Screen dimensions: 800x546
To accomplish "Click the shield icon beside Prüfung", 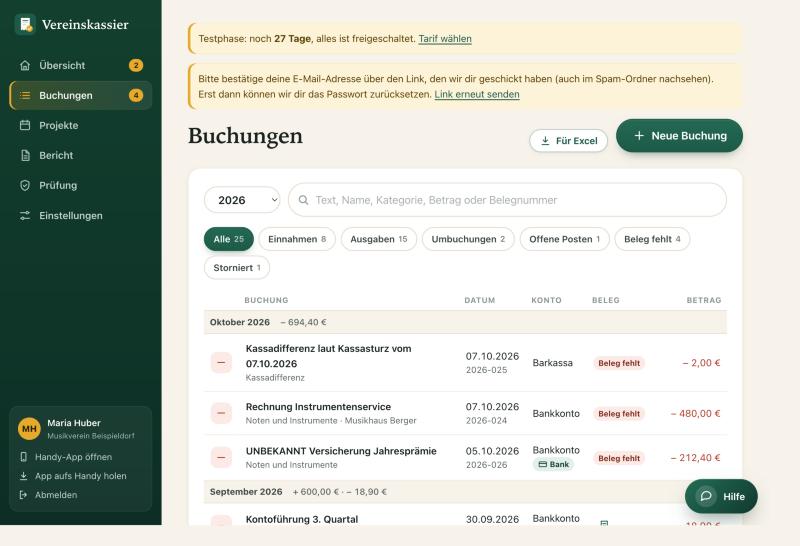I will [25, 186].
